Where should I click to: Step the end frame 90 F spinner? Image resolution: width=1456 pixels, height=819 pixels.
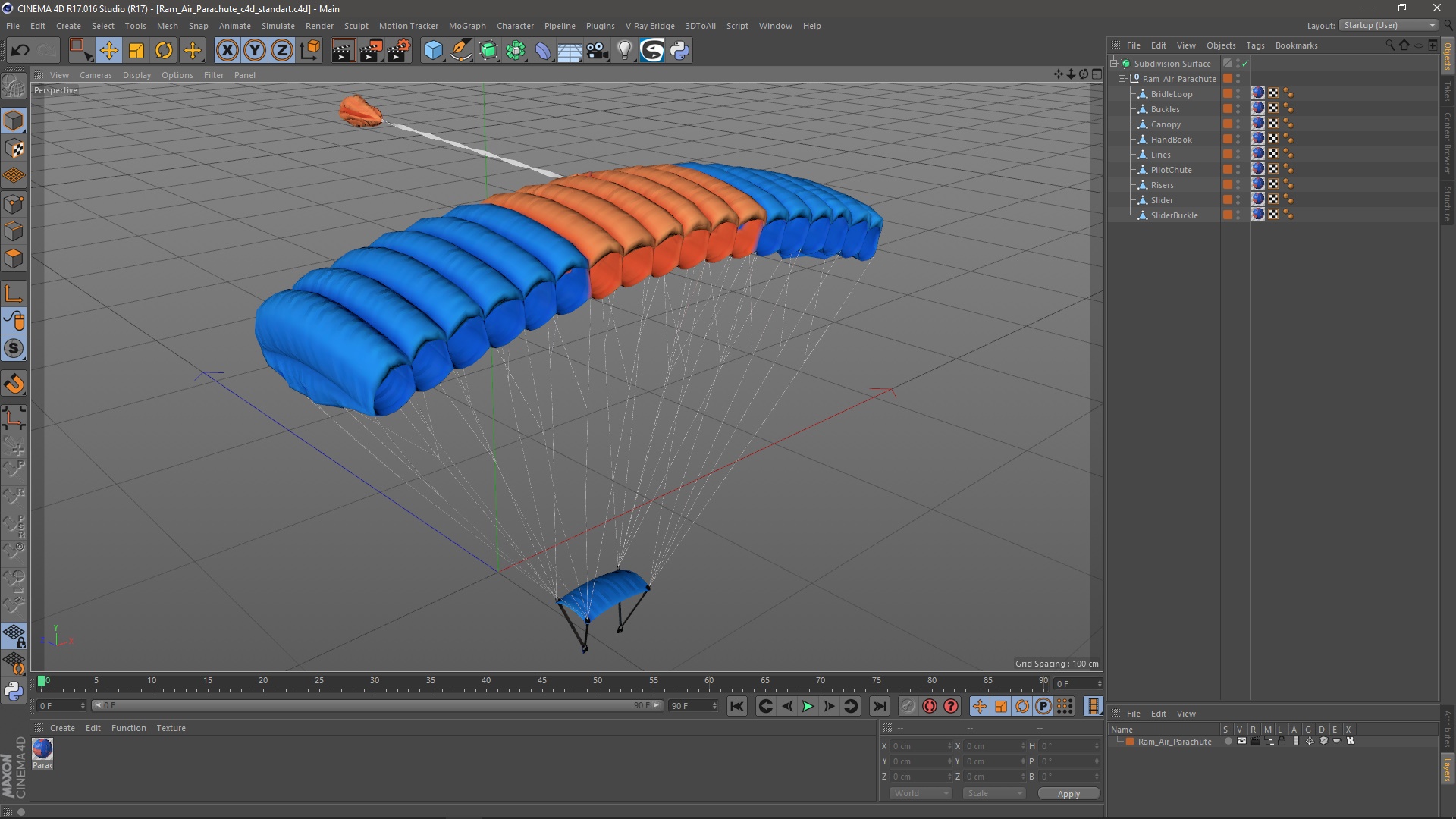tap(714, 706)
